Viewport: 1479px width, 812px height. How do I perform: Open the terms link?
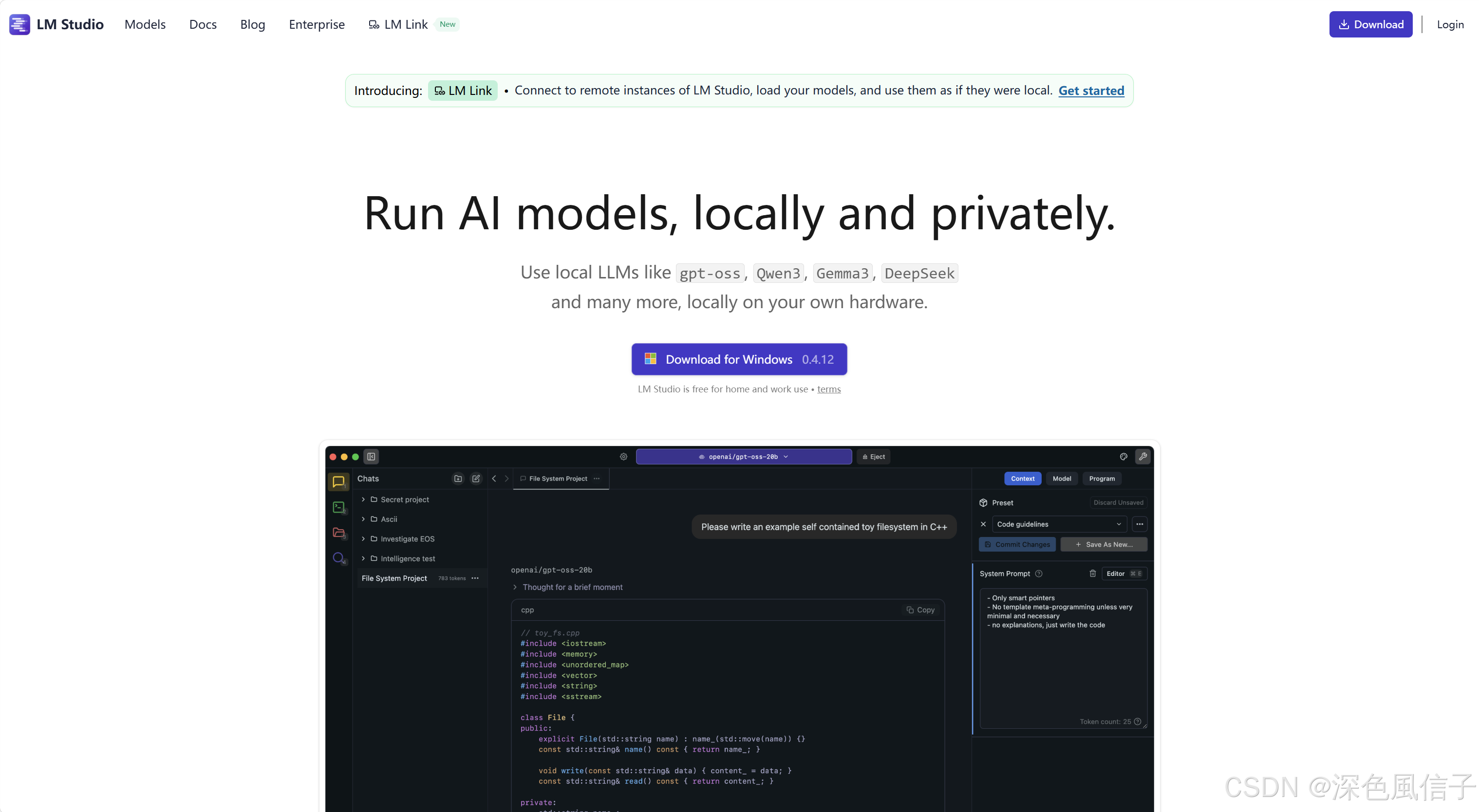tap(828, 389)
